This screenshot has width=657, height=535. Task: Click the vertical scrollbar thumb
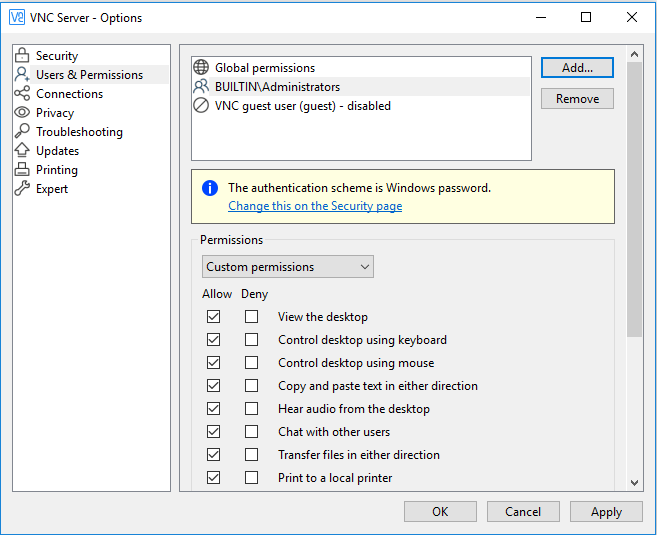[634, 199]
